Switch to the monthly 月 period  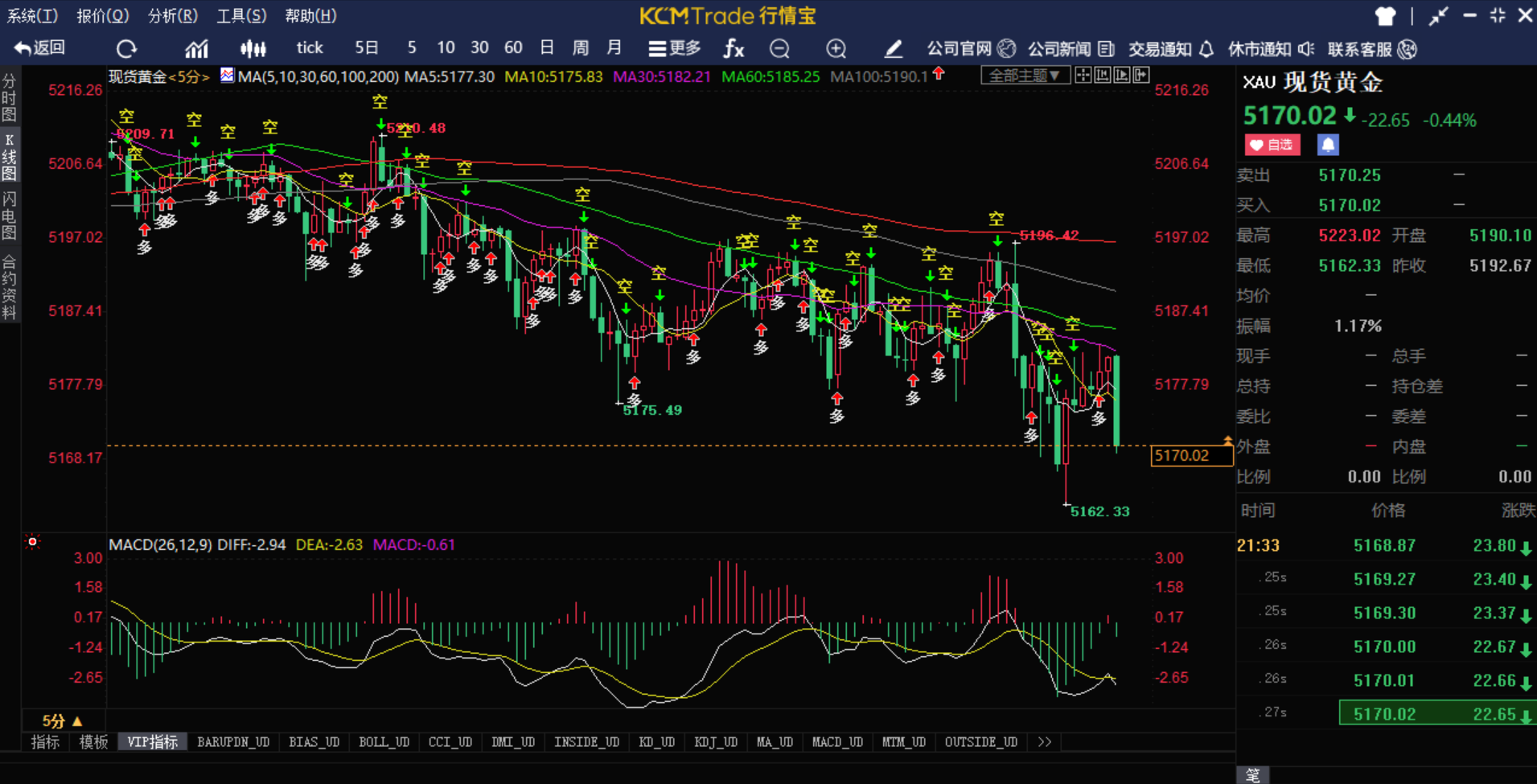click(614, 48)
